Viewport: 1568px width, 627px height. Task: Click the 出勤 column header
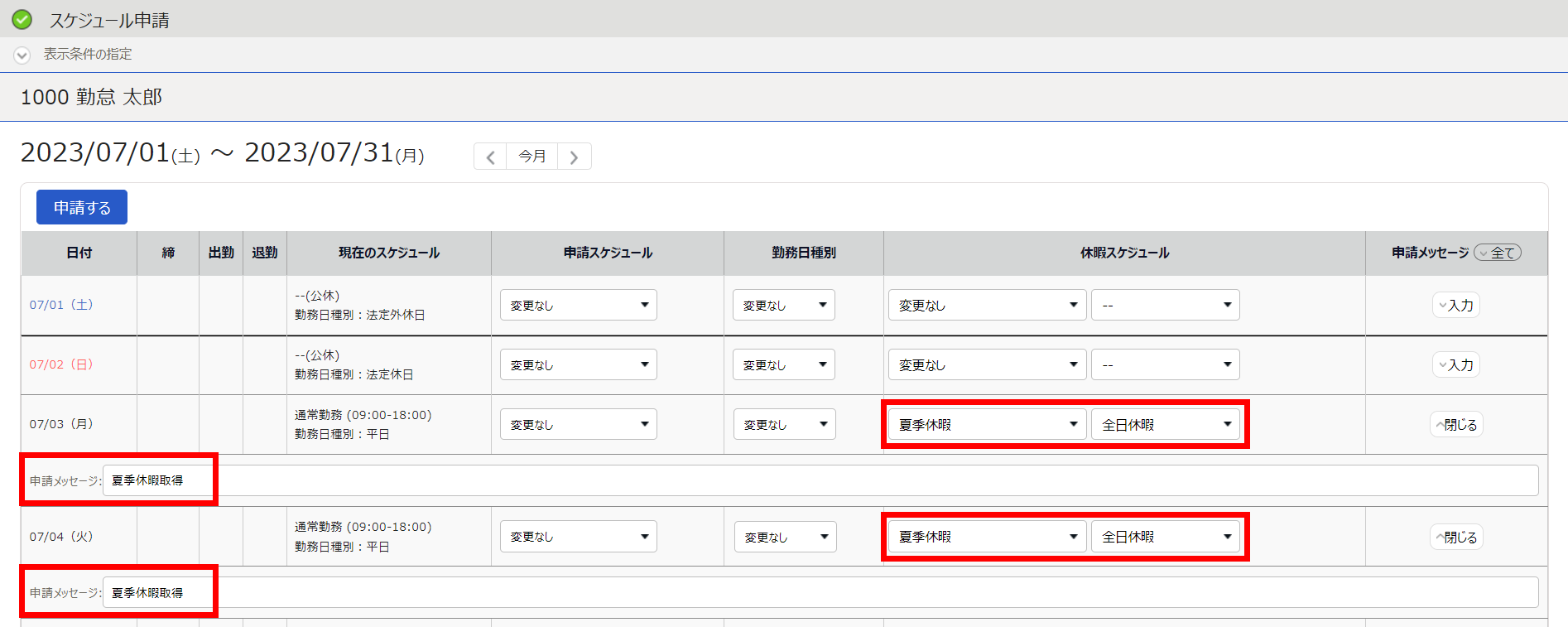point(221,253)
